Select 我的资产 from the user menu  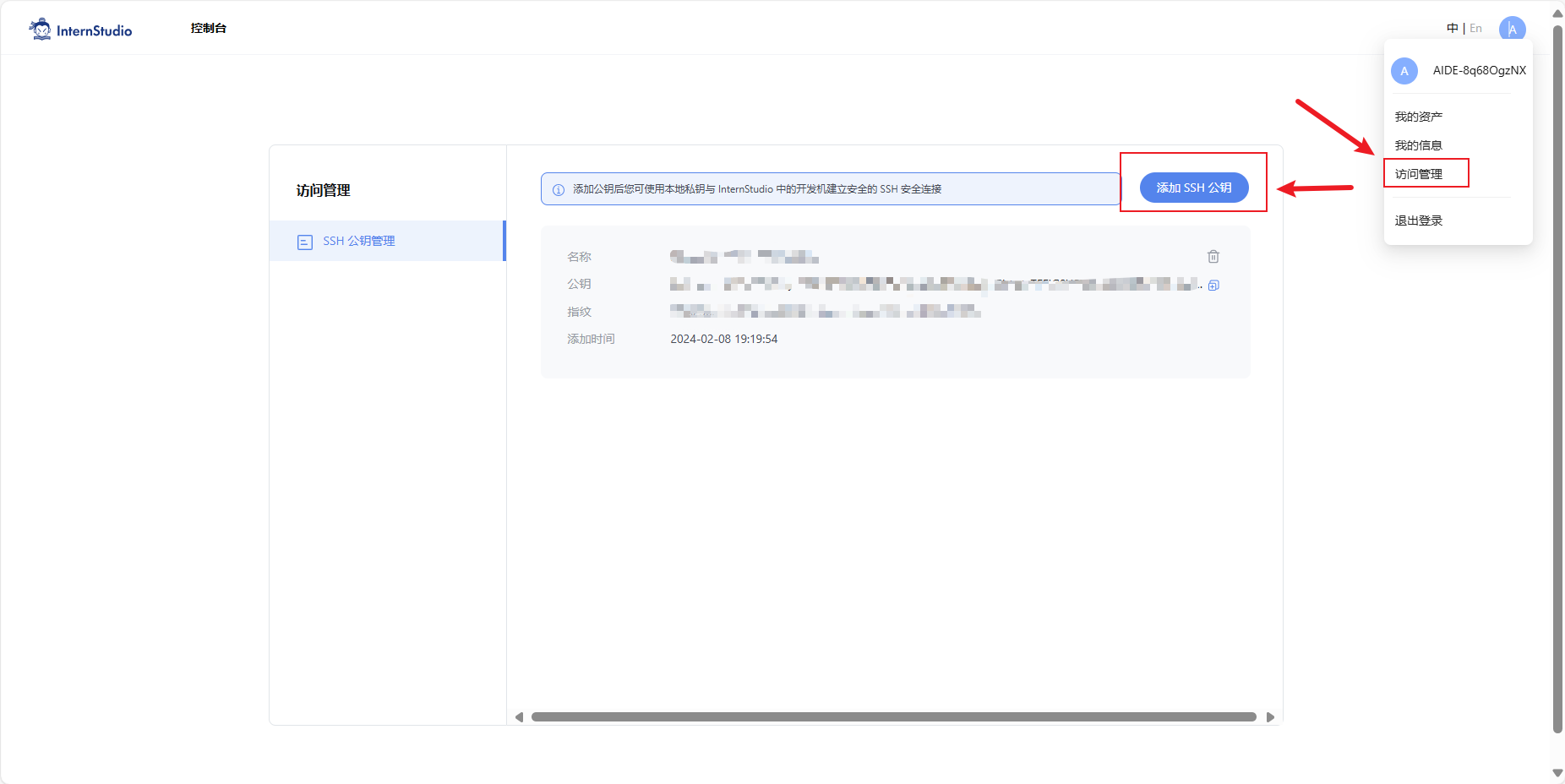pyautogui.click(x=1418, y=117)
